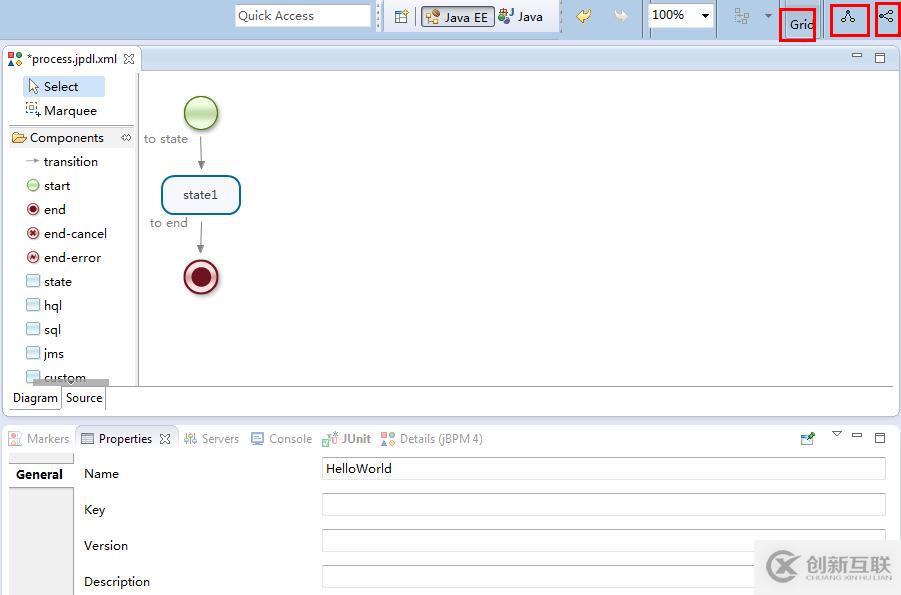Focus the Quick Access field
Screen dimensions: 901x595
pos(302,16)
